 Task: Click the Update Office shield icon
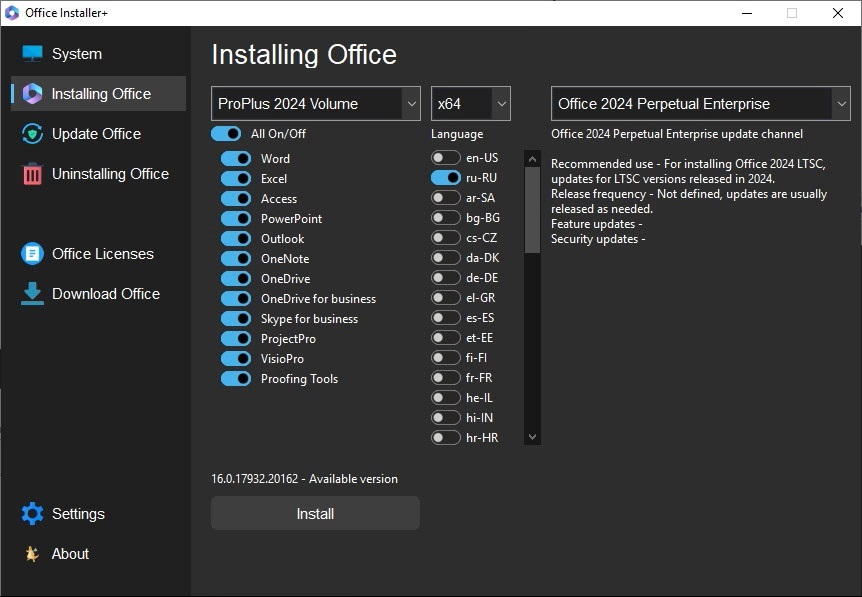pos(32,134)
